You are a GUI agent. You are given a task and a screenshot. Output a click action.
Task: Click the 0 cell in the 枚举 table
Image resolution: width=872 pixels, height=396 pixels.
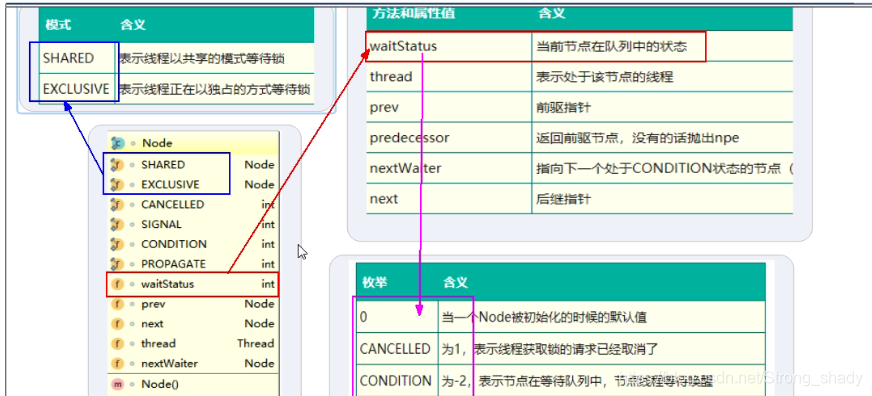pos(397,318)
